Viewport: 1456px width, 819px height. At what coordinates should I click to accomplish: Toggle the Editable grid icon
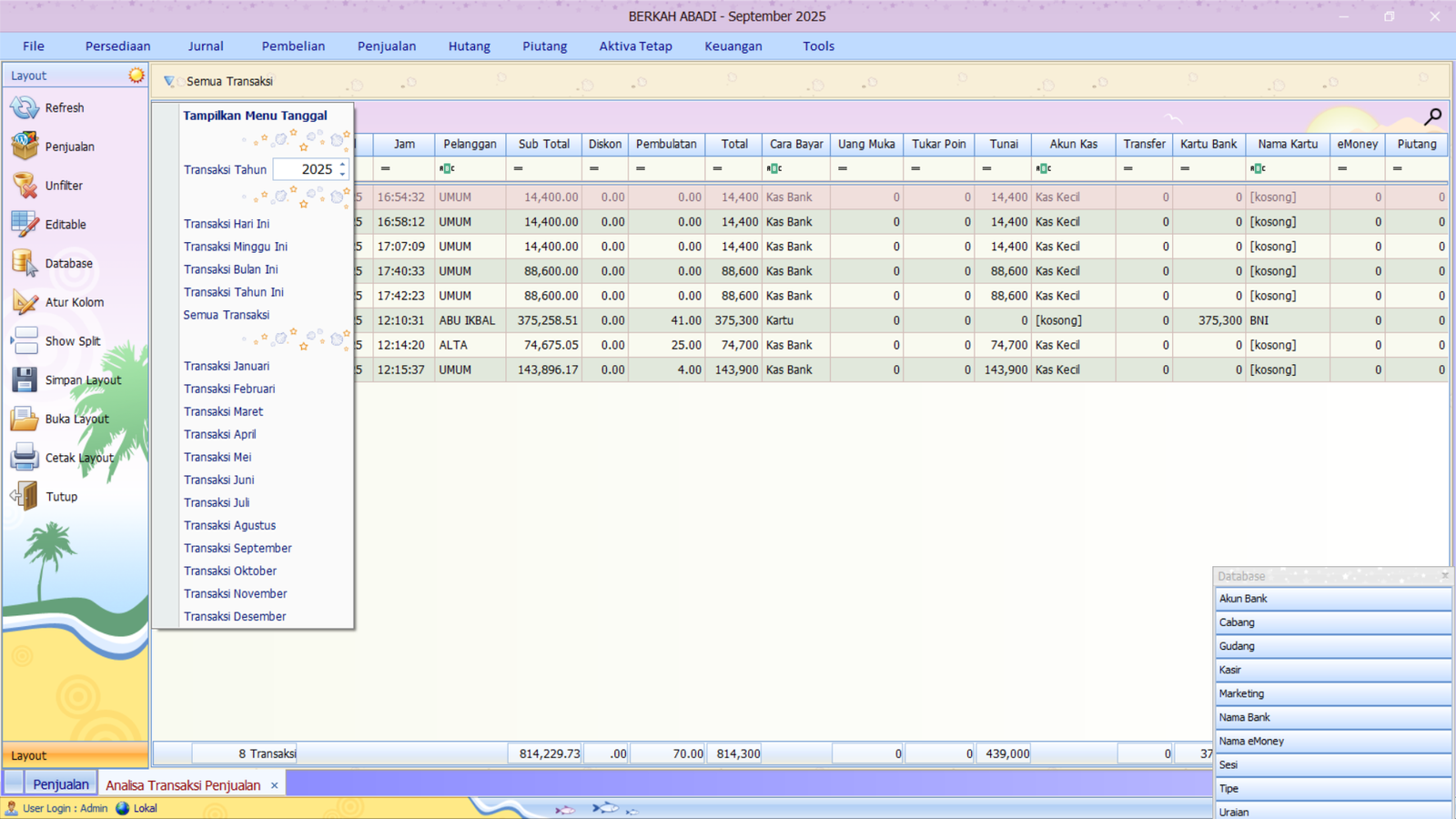[x=25, y=225]
